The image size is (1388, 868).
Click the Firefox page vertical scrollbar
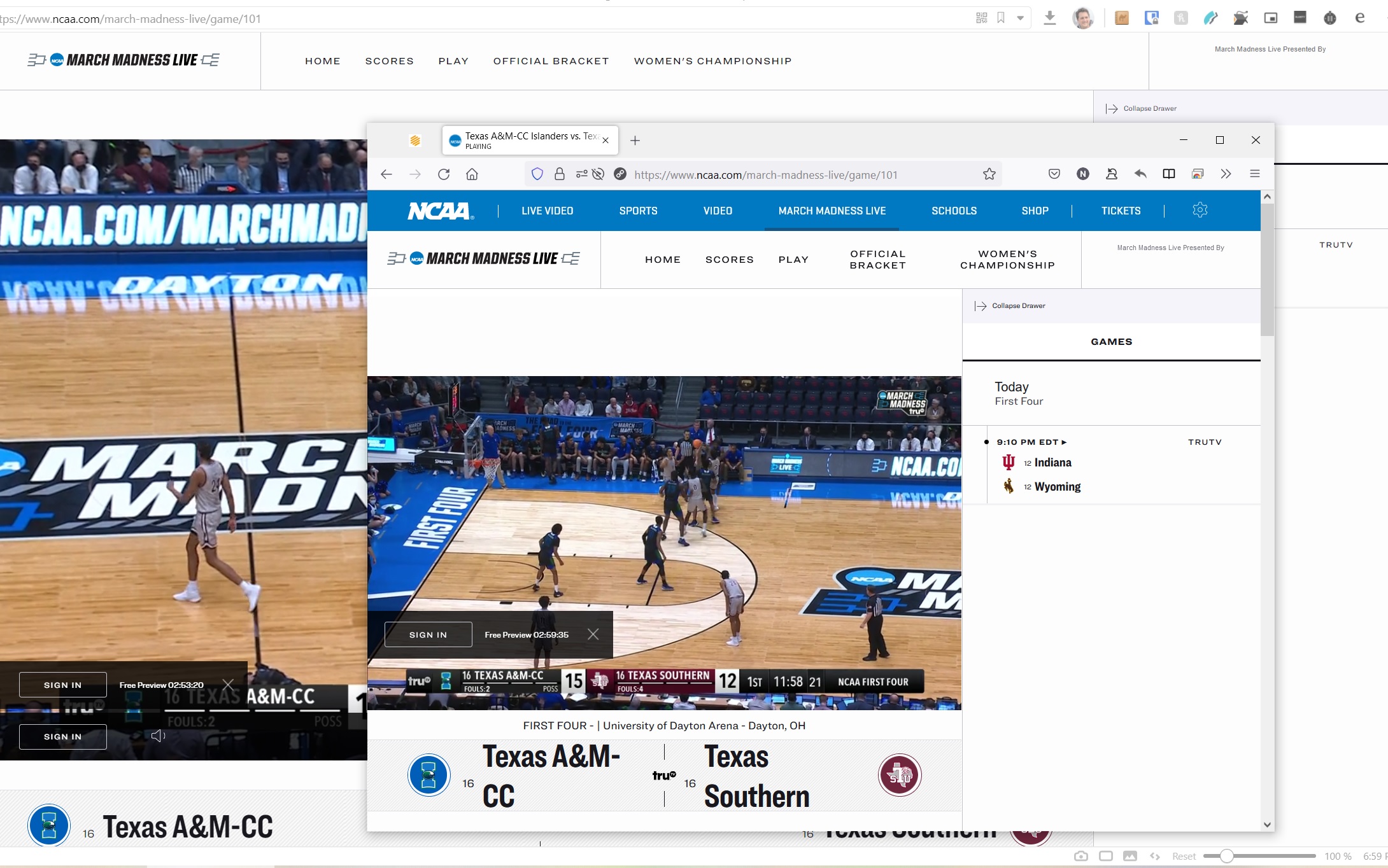[1267, 270]
